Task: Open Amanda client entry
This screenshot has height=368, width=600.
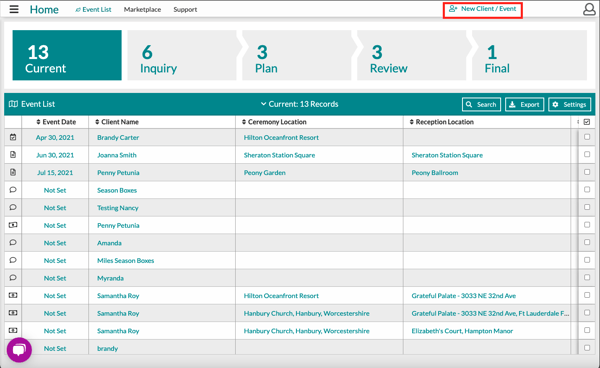Action: (109, 243)
